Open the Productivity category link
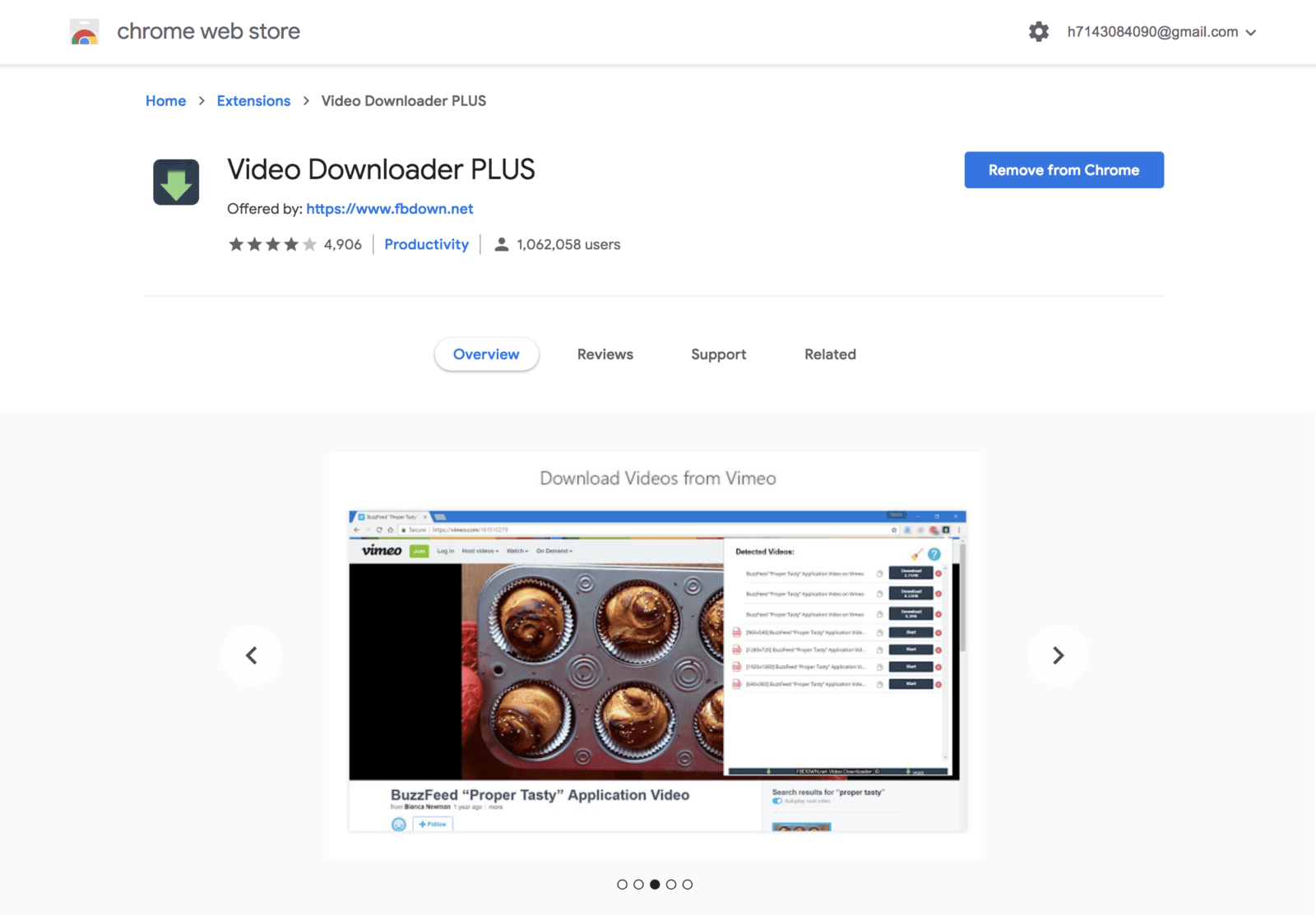This screenshot has width=1316, height=915. click(x=426, y=244)
